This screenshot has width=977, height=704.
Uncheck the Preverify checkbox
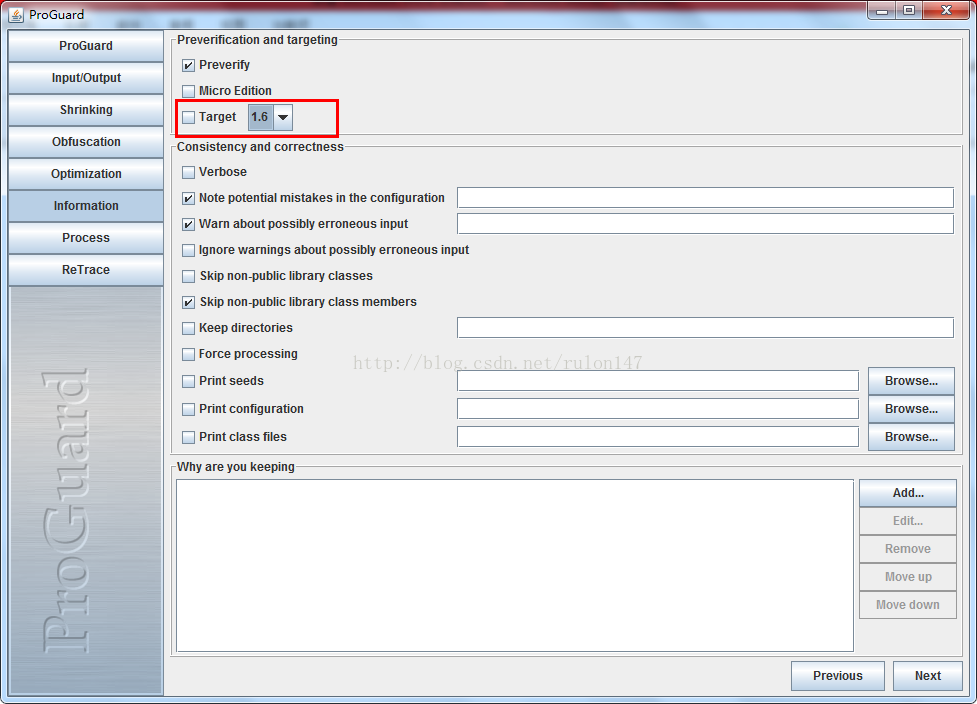click(x=188, y=65)
